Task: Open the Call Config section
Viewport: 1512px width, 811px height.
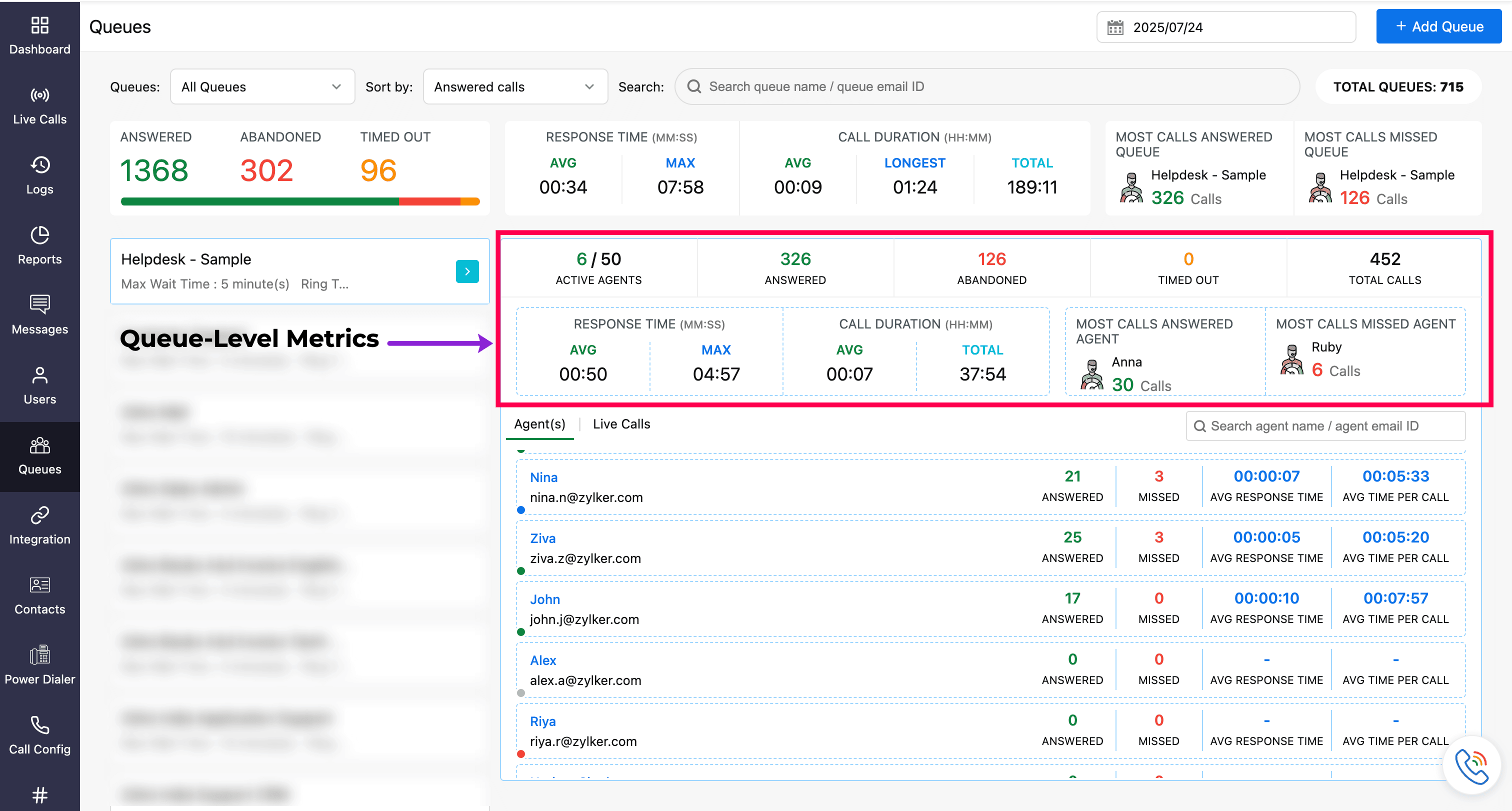Action: (39, 735)
